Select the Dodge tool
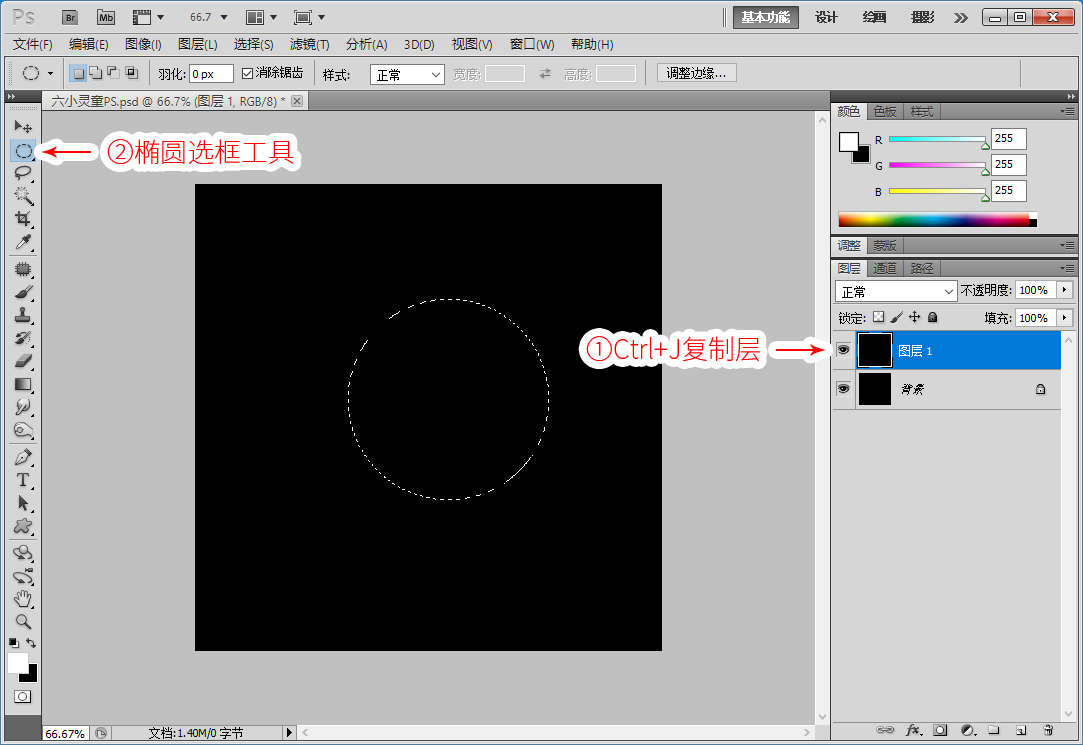The height and width of the screenshot is (745, 1083). pyautogui.click(x=23, y=430)
